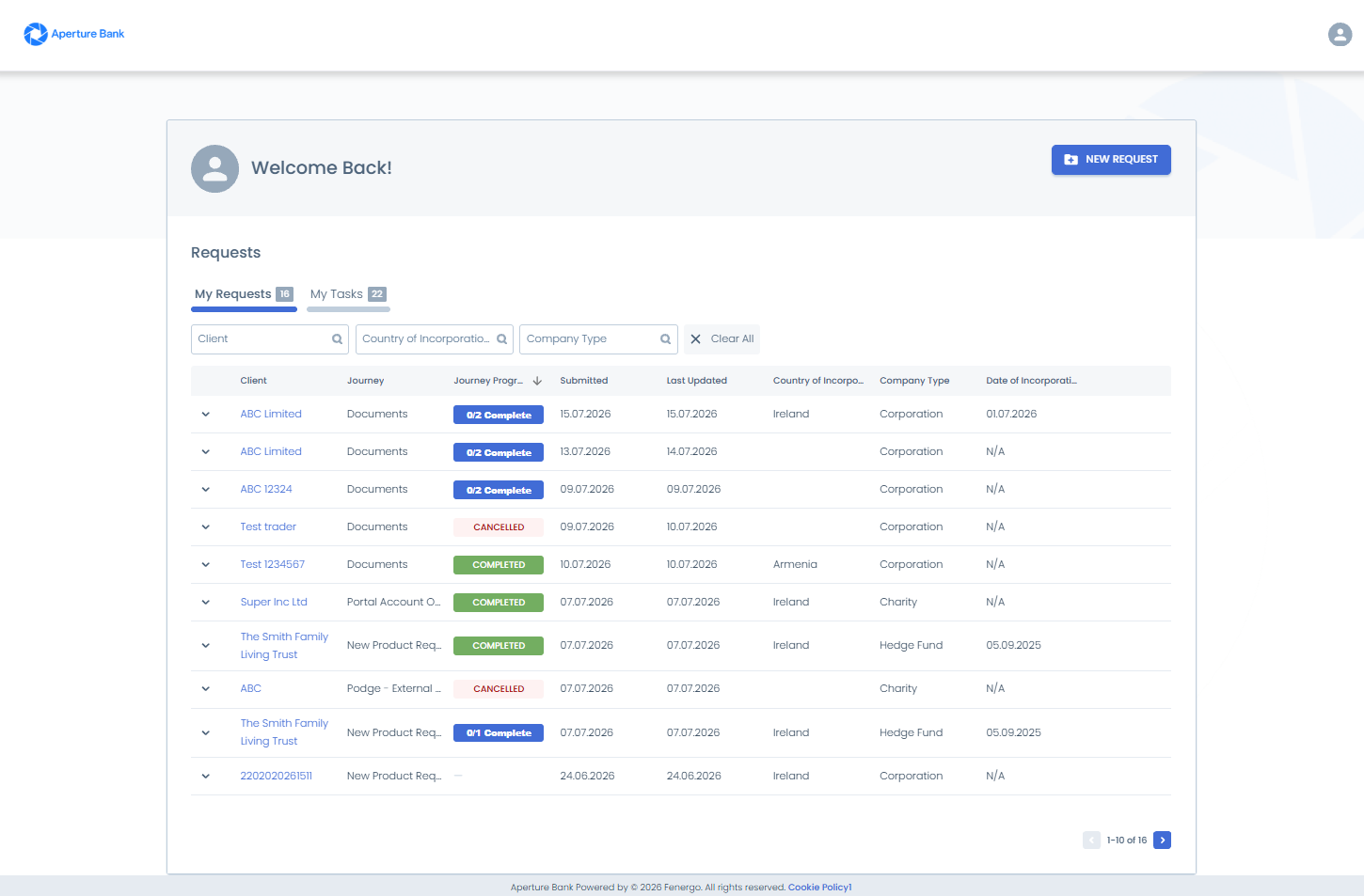Sort by Date of Incorporation column header

[1031, 381]
